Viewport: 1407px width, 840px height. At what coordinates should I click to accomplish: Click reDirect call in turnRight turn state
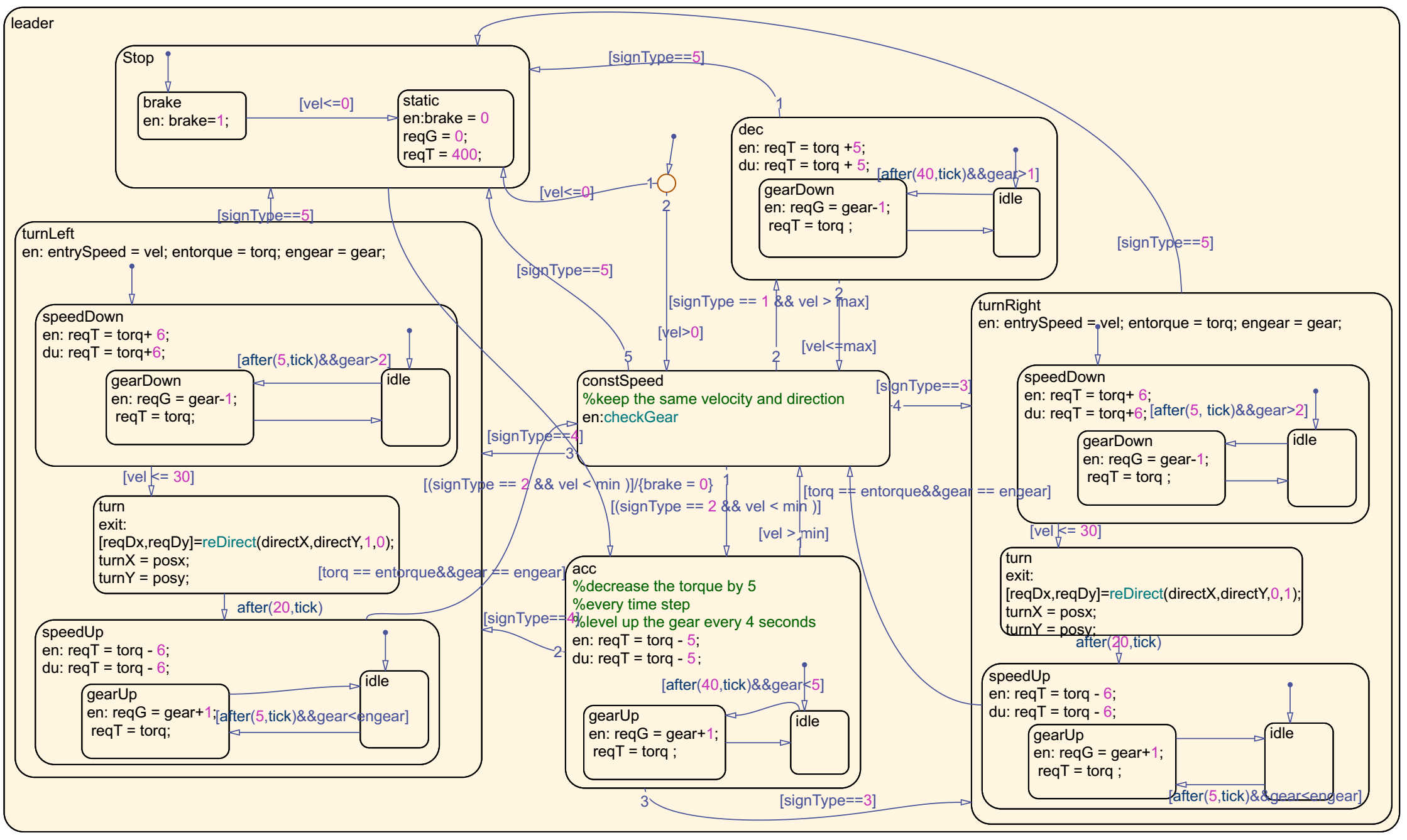[x=1136, y=594]
